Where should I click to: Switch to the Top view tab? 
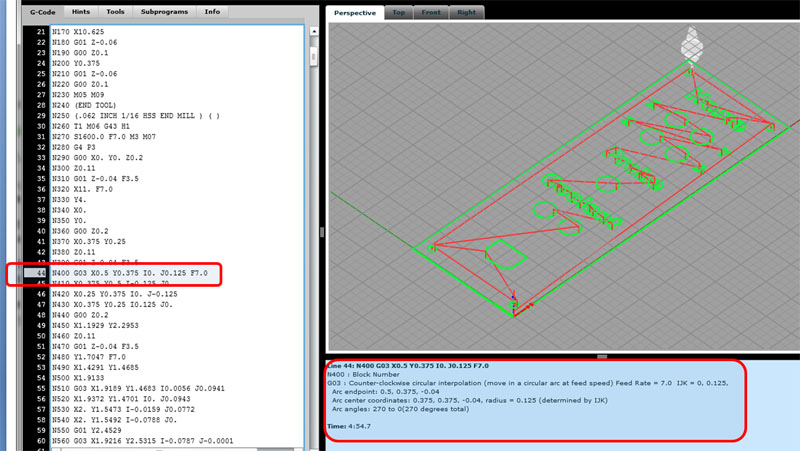click(x=398, y=13)
